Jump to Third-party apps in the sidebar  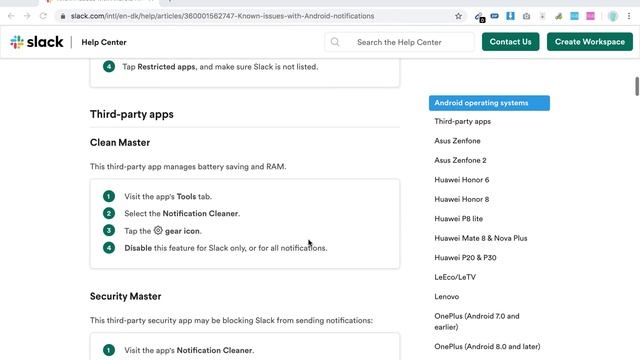click(x=462, y=122)
